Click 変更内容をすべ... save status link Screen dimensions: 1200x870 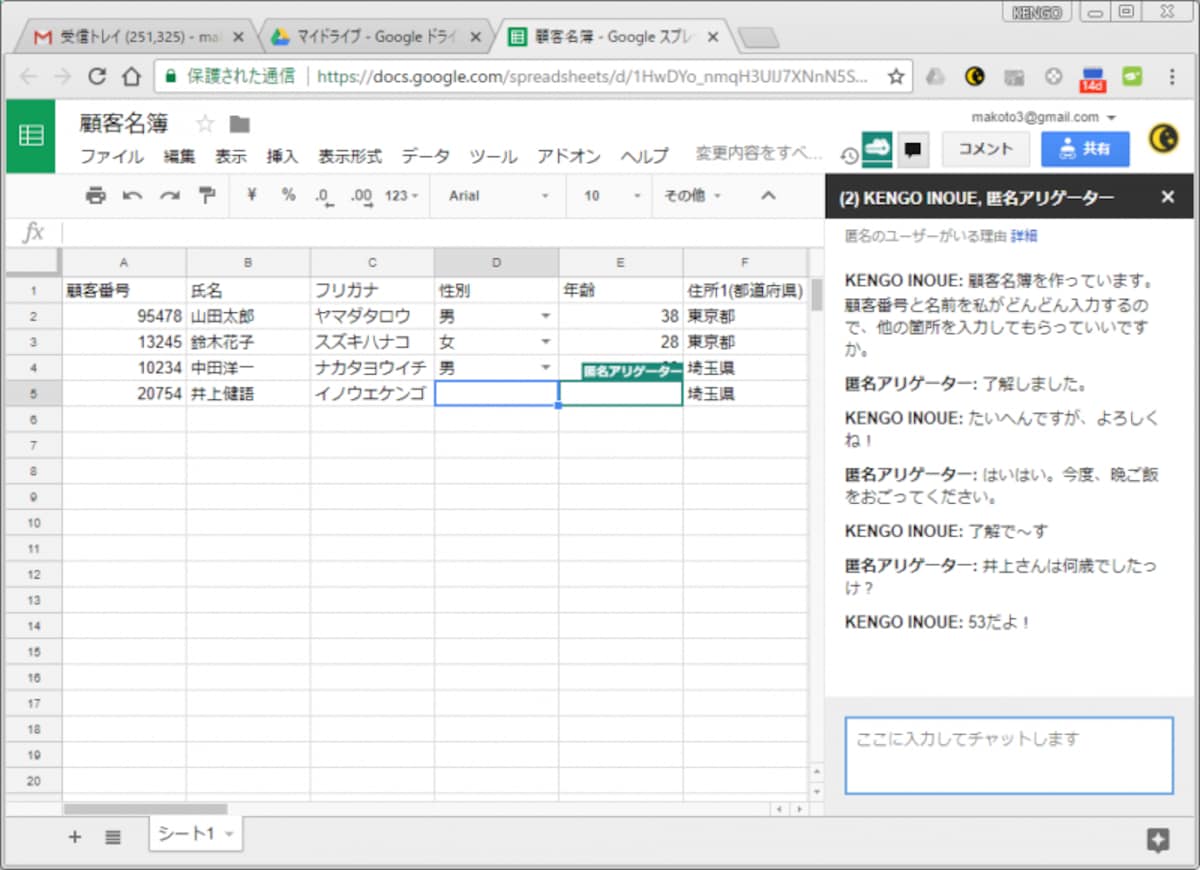coord(759,154)
